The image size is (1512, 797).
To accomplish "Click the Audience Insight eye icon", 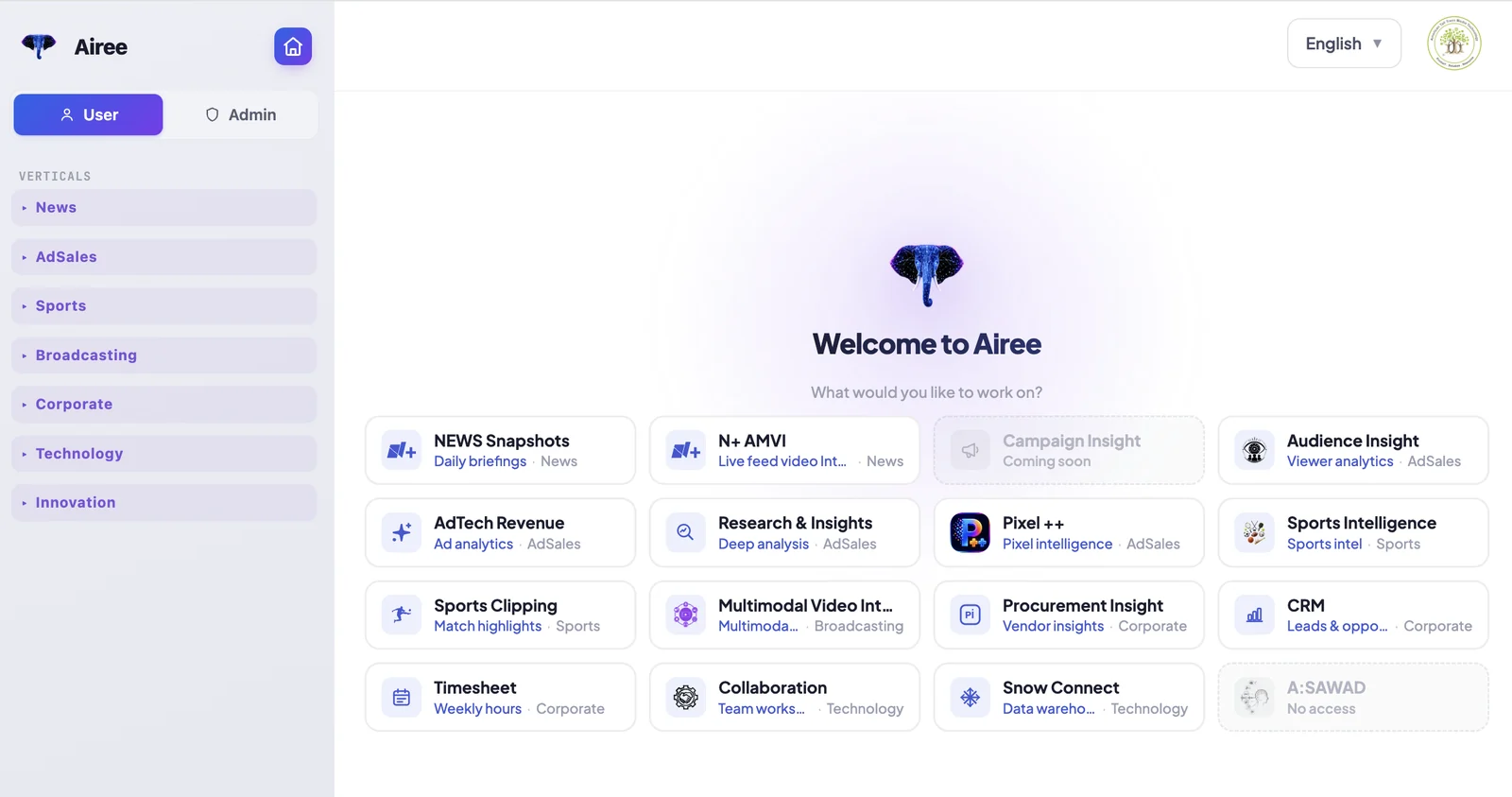I will coord(1255,451).
